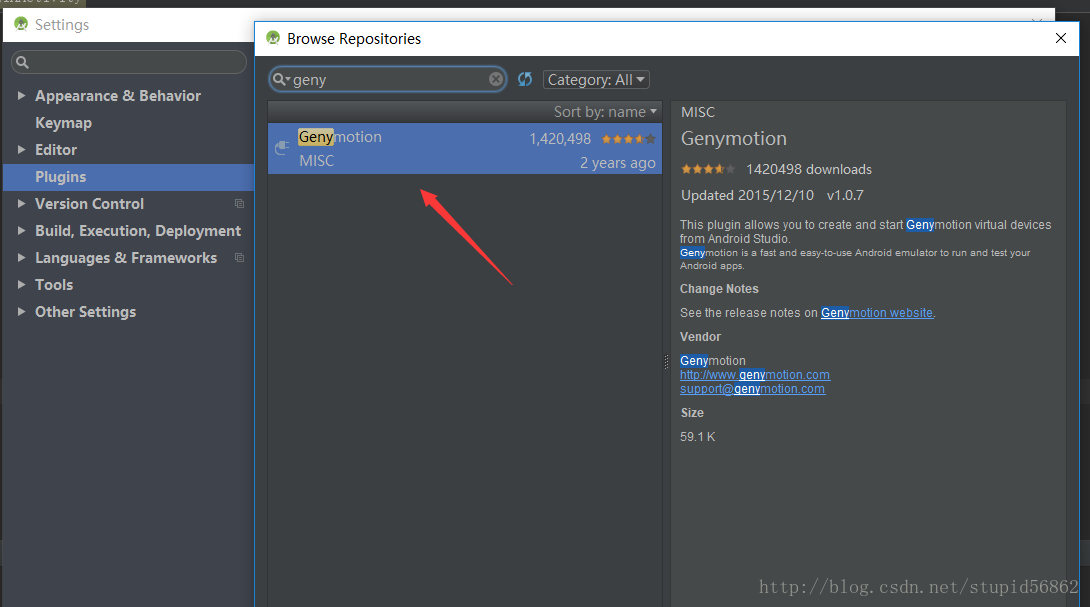The image size is (1090, 607).
Task: Select Genymotion plugin in results list
Action: pos(464,149)
